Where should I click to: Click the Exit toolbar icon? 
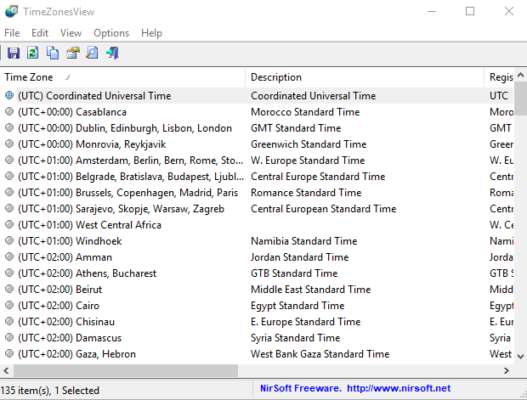112,53
